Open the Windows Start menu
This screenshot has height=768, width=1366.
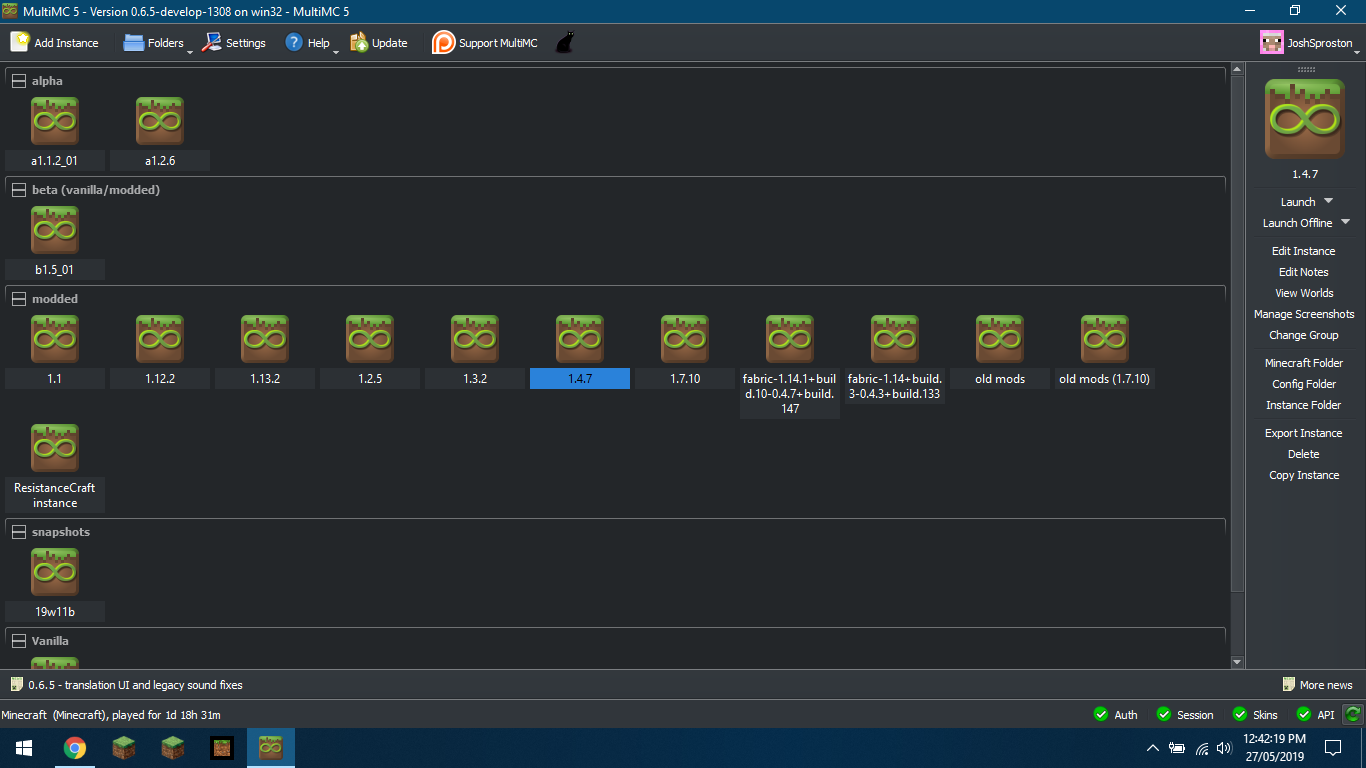click(24, 748)
